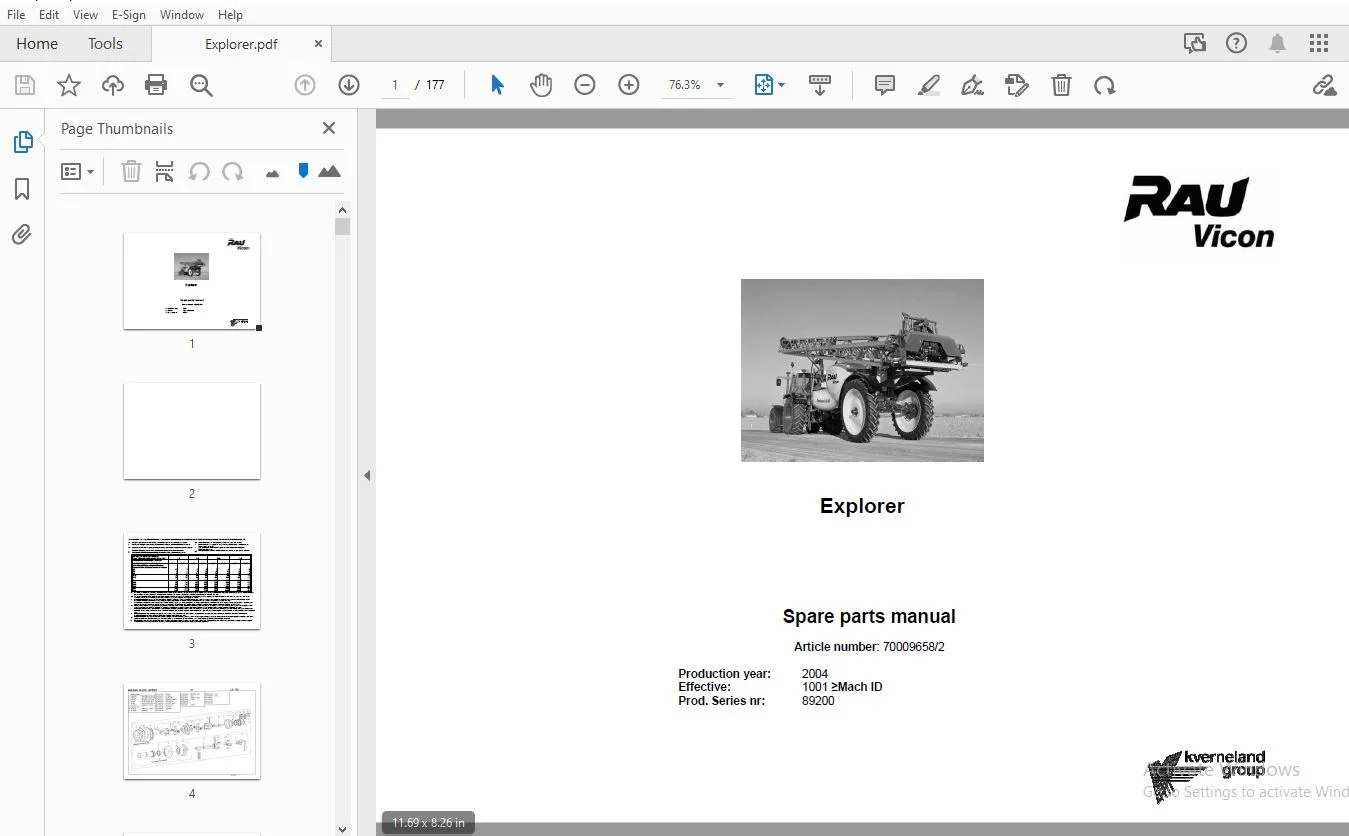Delete selected thumbnail with trash icon

[x=131, y=171]
